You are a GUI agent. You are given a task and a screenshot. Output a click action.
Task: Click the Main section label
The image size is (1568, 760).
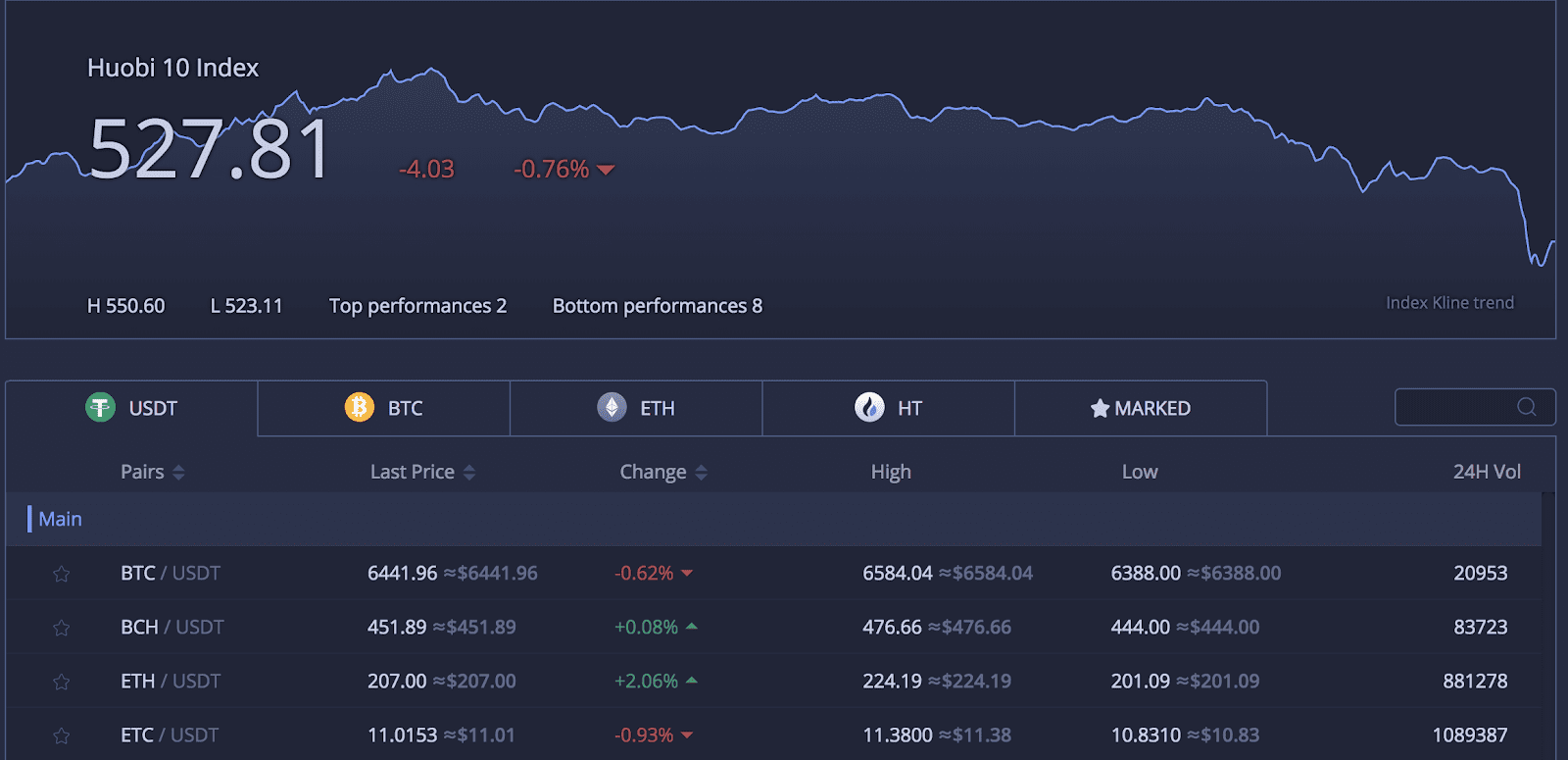[60, 519]
